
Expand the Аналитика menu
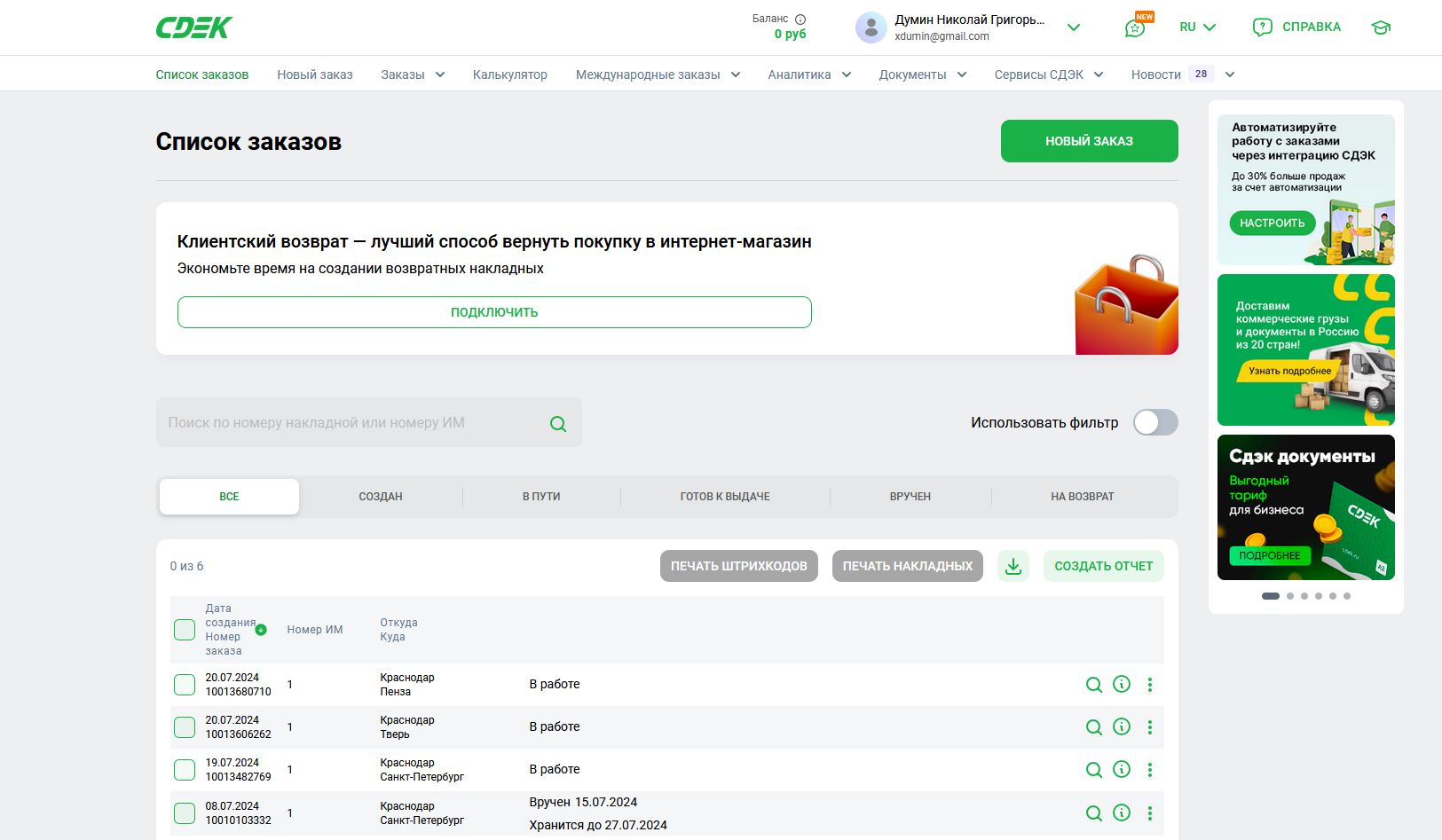point(809,75)
